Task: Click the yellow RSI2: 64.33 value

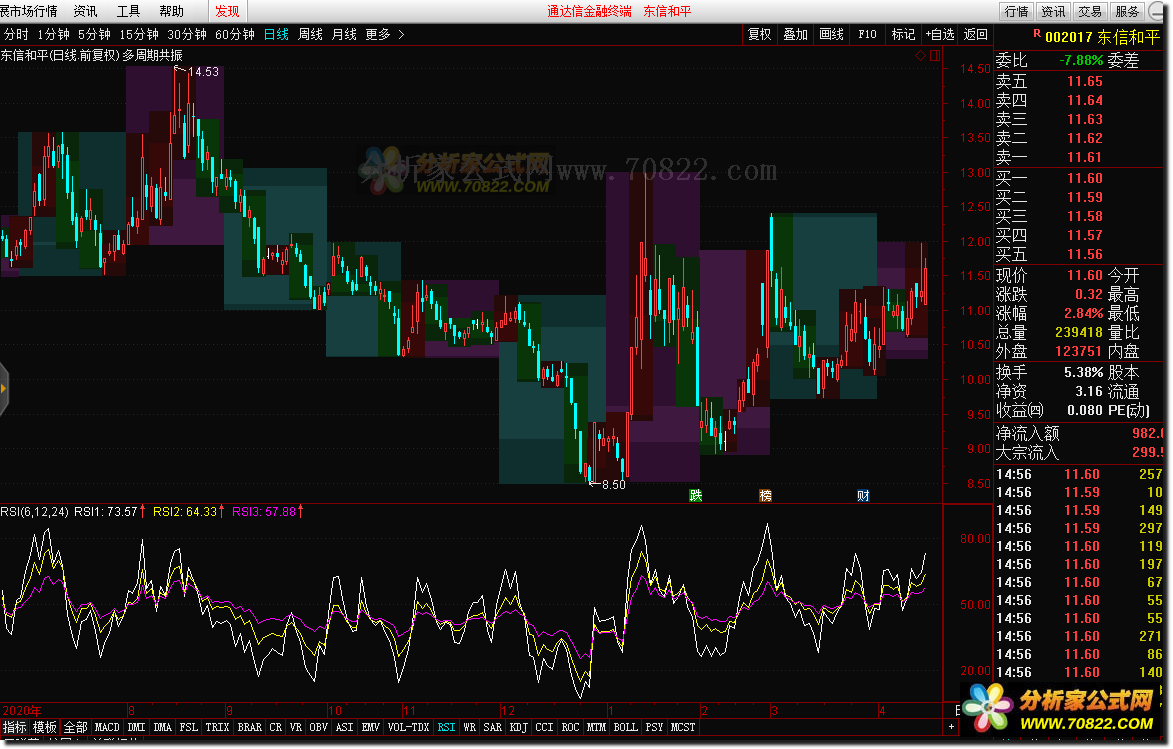Action: pos(185,512)
